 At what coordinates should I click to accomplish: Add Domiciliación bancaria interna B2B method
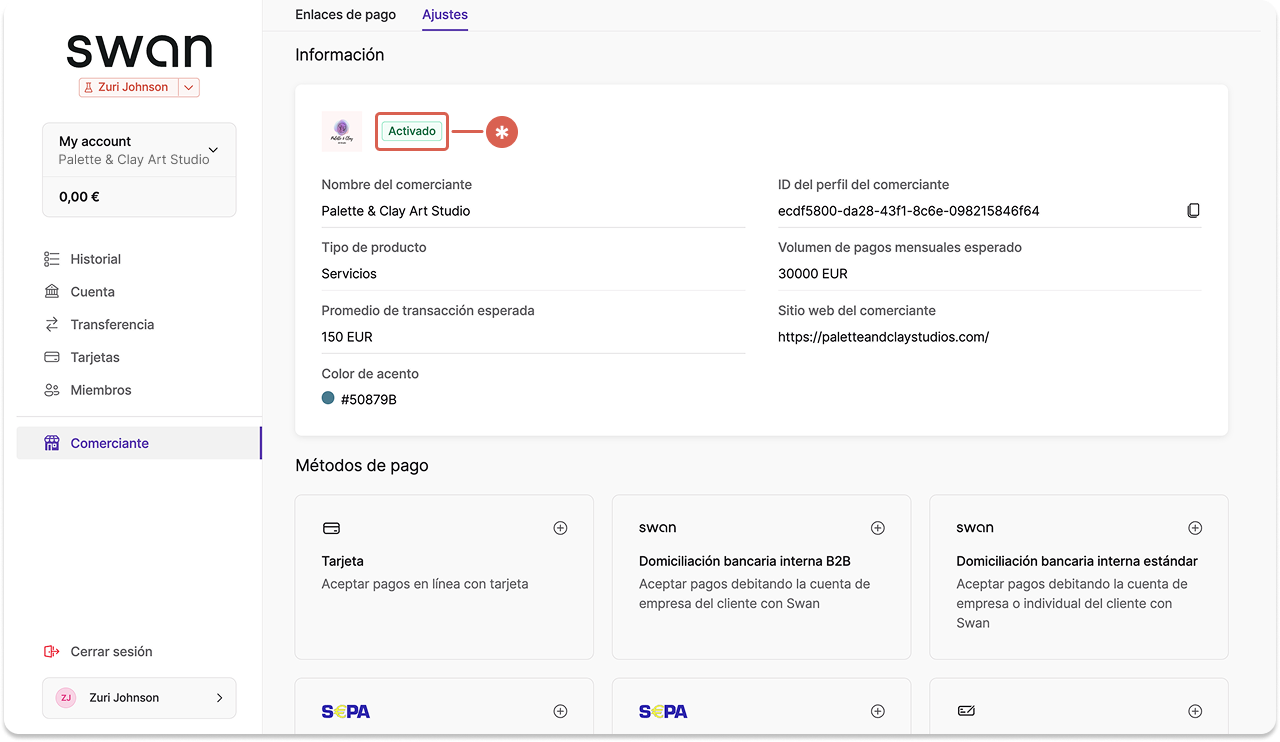pos(877,528)
